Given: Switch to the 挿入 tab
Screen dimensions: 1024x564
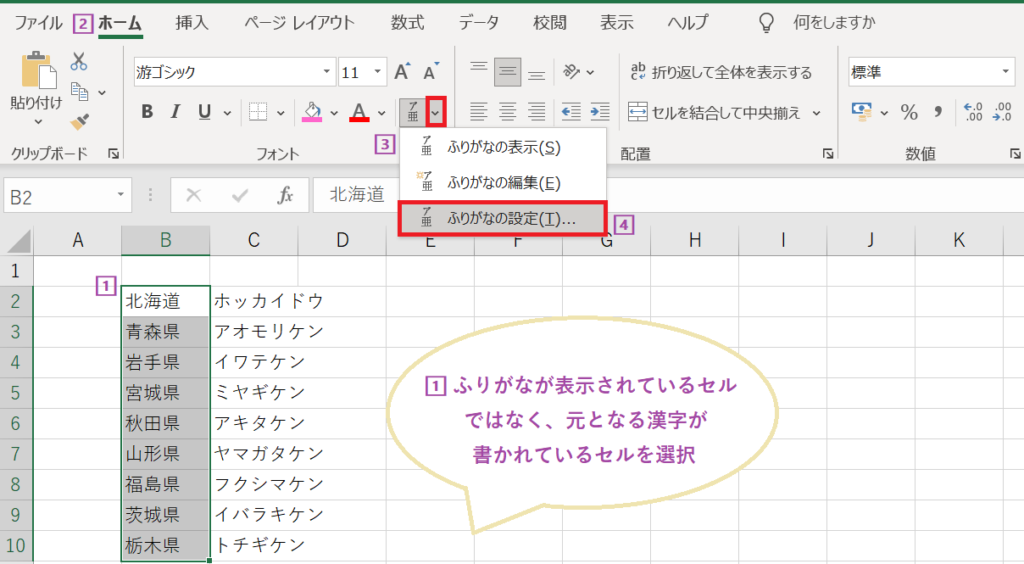Looking at the screenshot, I should (192, 23).
